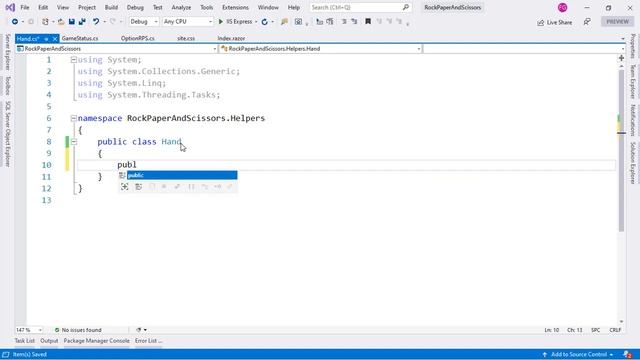Open the 147 % zoom level dropdown

29,330
